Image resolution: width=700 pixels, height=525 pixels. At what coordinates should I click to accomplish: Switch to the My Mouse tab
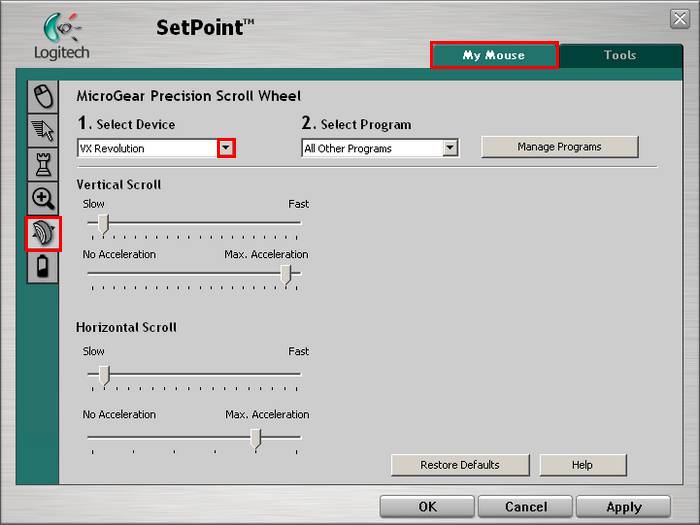pyautogui.click(x=494, y=55)
